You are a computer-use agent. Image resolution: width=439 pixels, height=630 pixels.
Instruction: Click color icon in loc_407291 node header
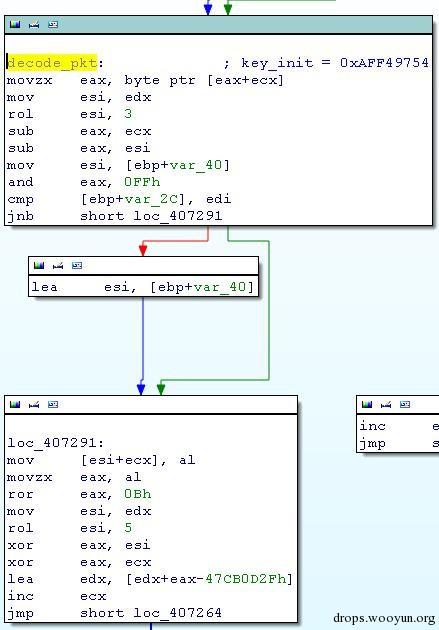coord(15,404)
